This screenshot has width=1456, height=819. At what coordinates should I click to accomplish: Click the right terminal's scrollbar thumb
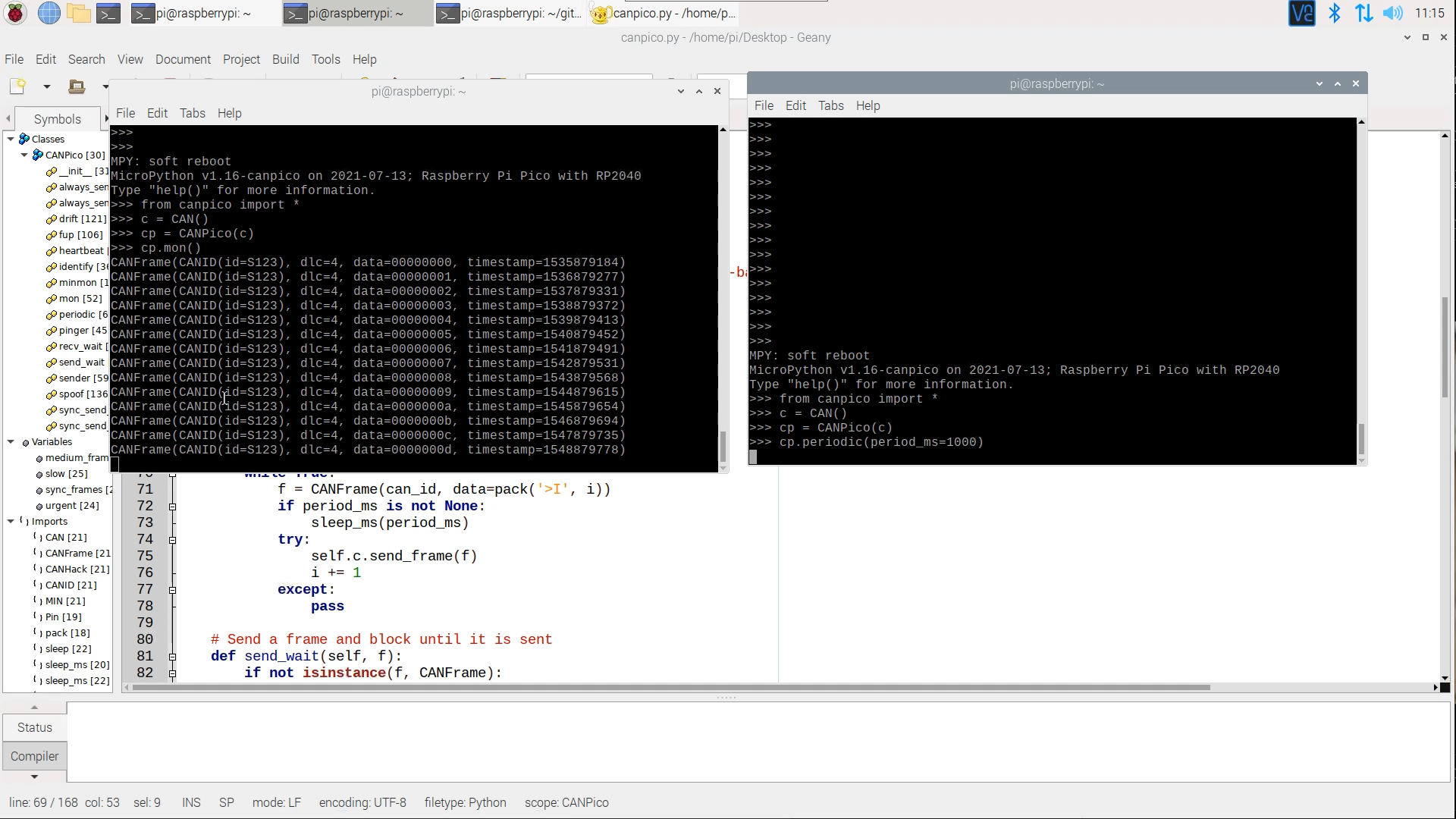coord(1361,439)
